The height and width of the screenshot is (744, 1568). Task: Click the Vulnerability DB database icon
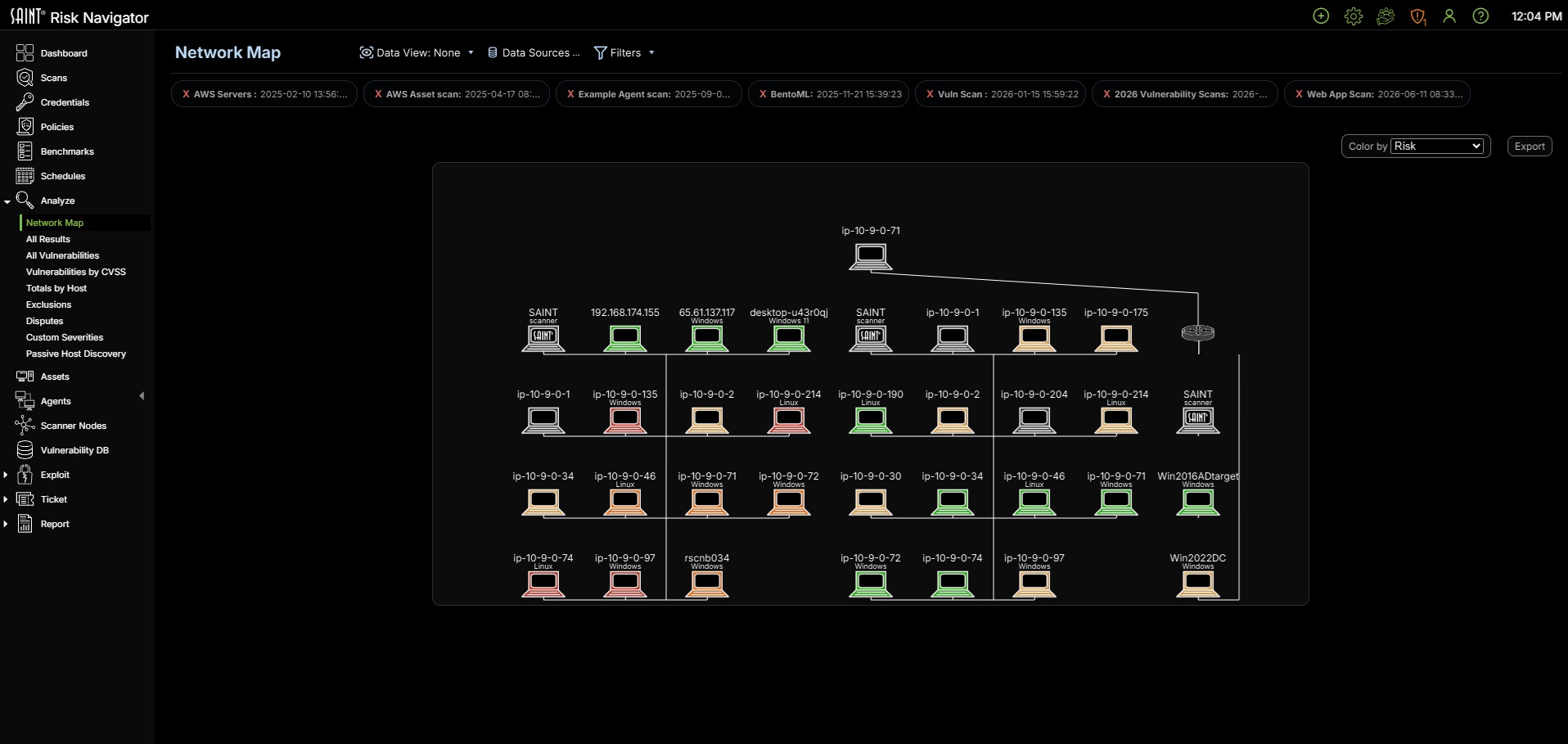25,450
